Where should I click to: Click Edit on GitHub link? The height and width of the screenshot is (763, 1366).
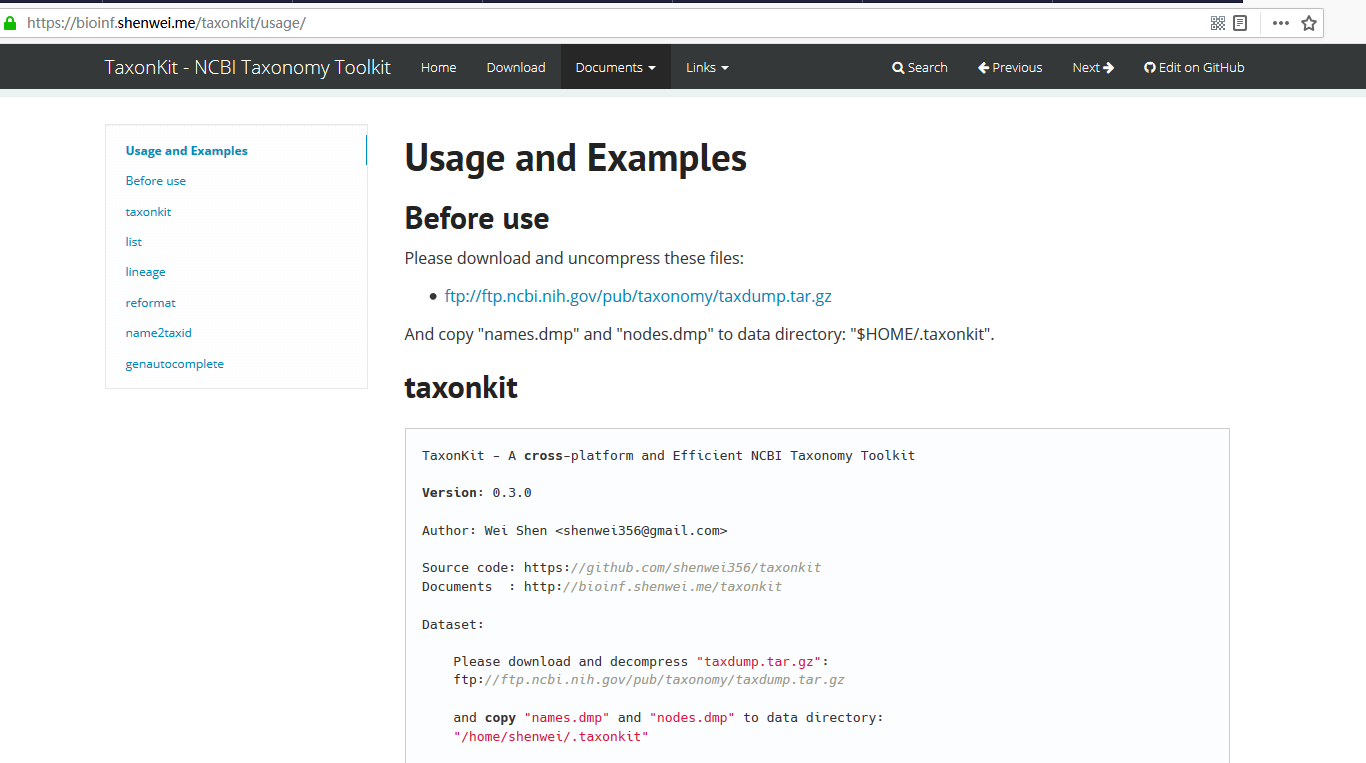coord(1194,68)
